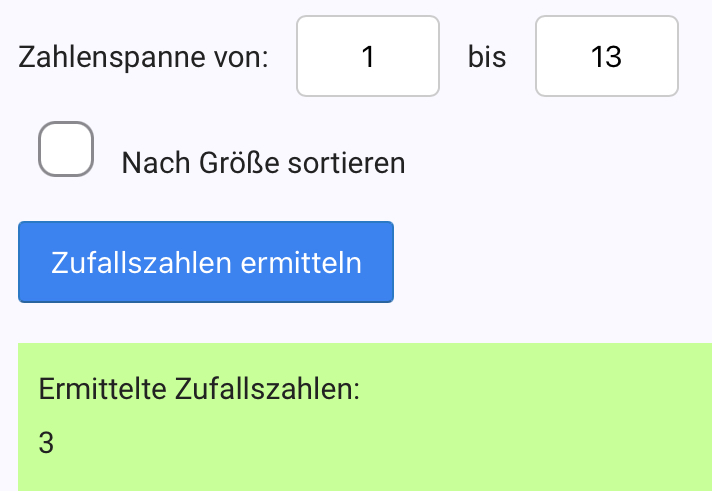Screen dimensions: 712x491
Task: Select the lower bound input box
Action: point(368,56)
